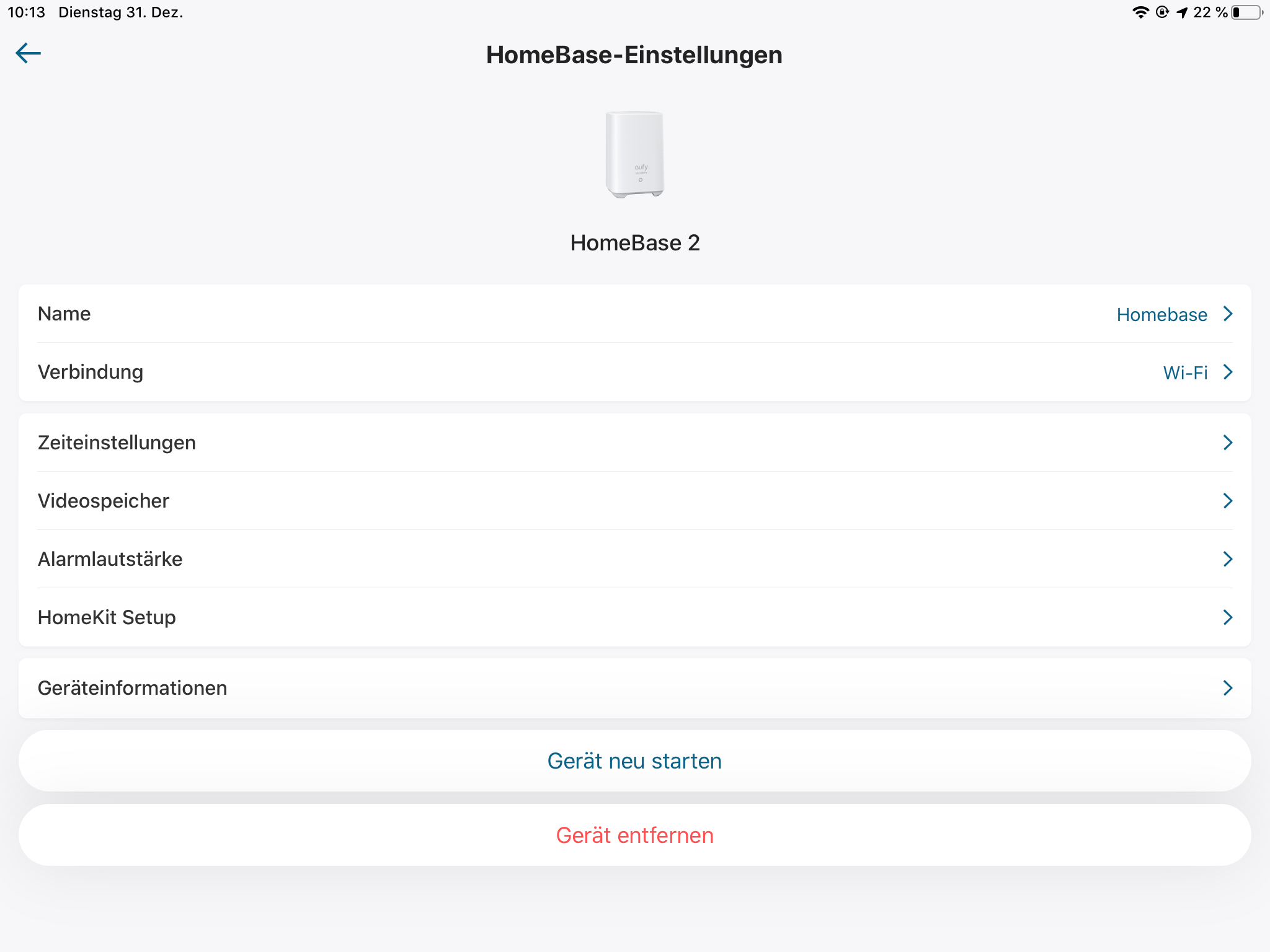
Task: Open Geräteinformationen chevron
Action: [x=1228, y=688]
